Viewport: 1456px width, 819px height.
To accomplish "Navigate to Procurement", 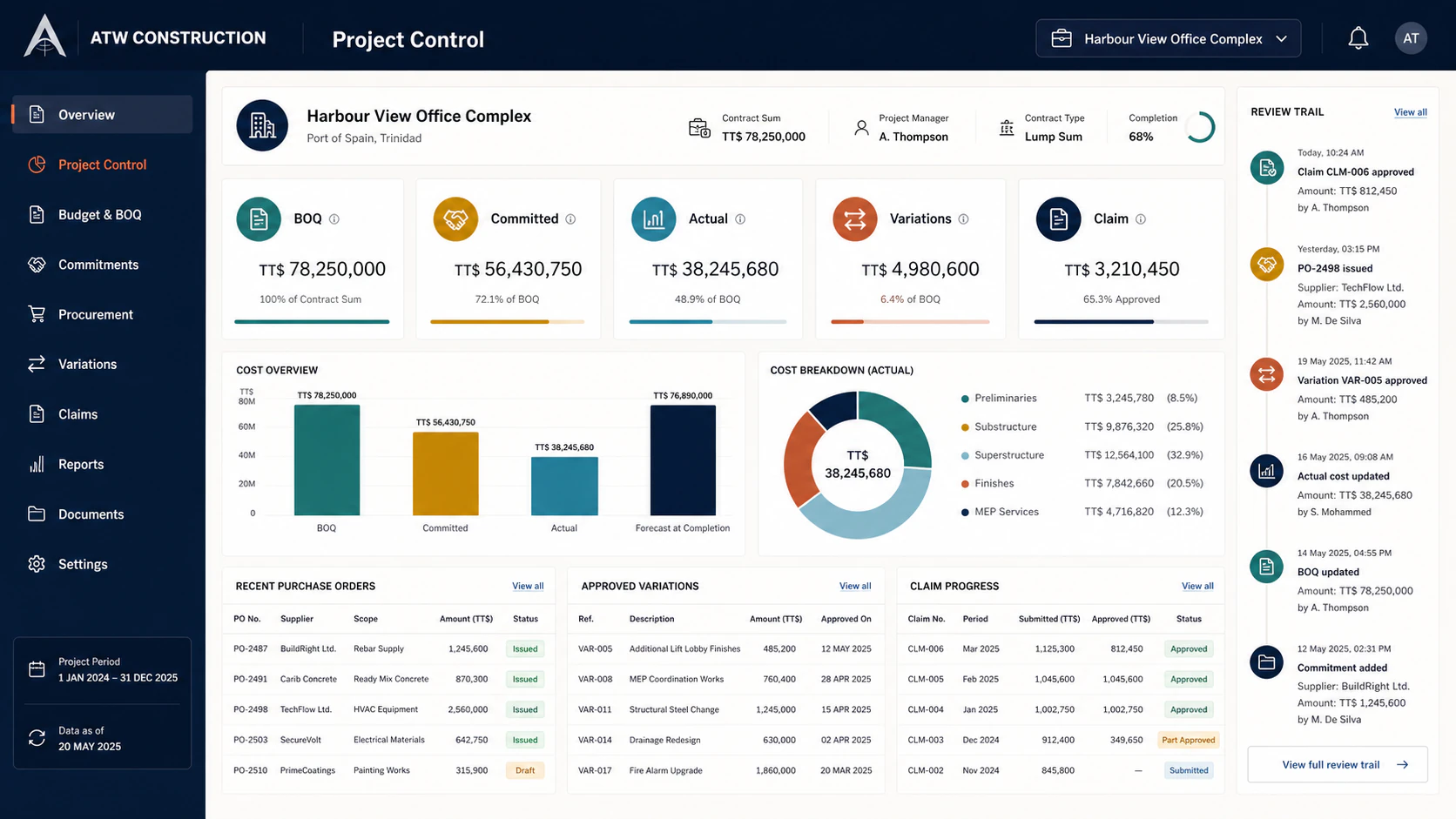I will [x=103, y=314].
